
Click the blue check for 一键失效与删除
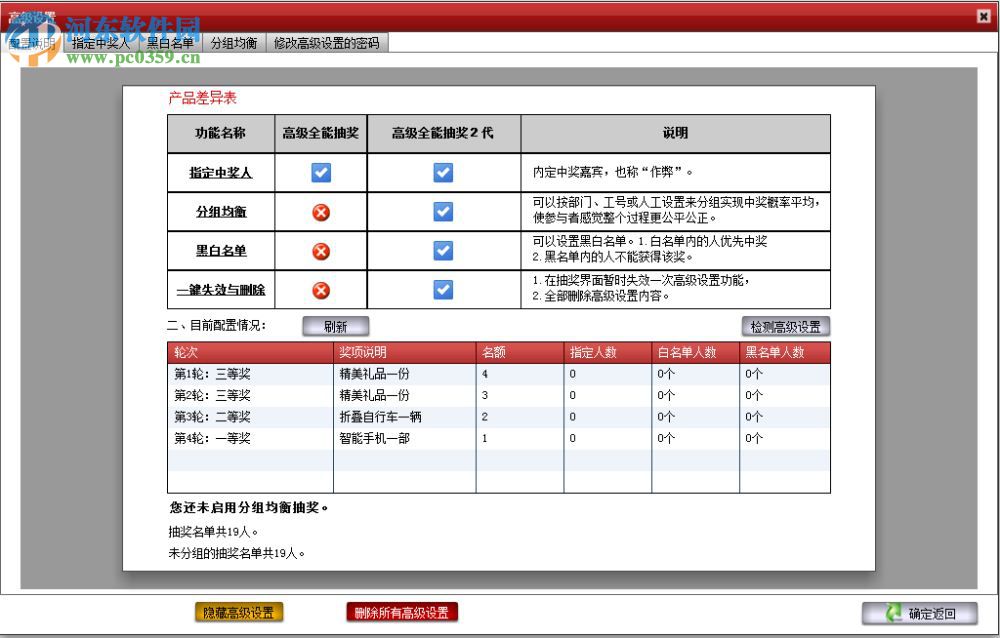pos(443,290)
